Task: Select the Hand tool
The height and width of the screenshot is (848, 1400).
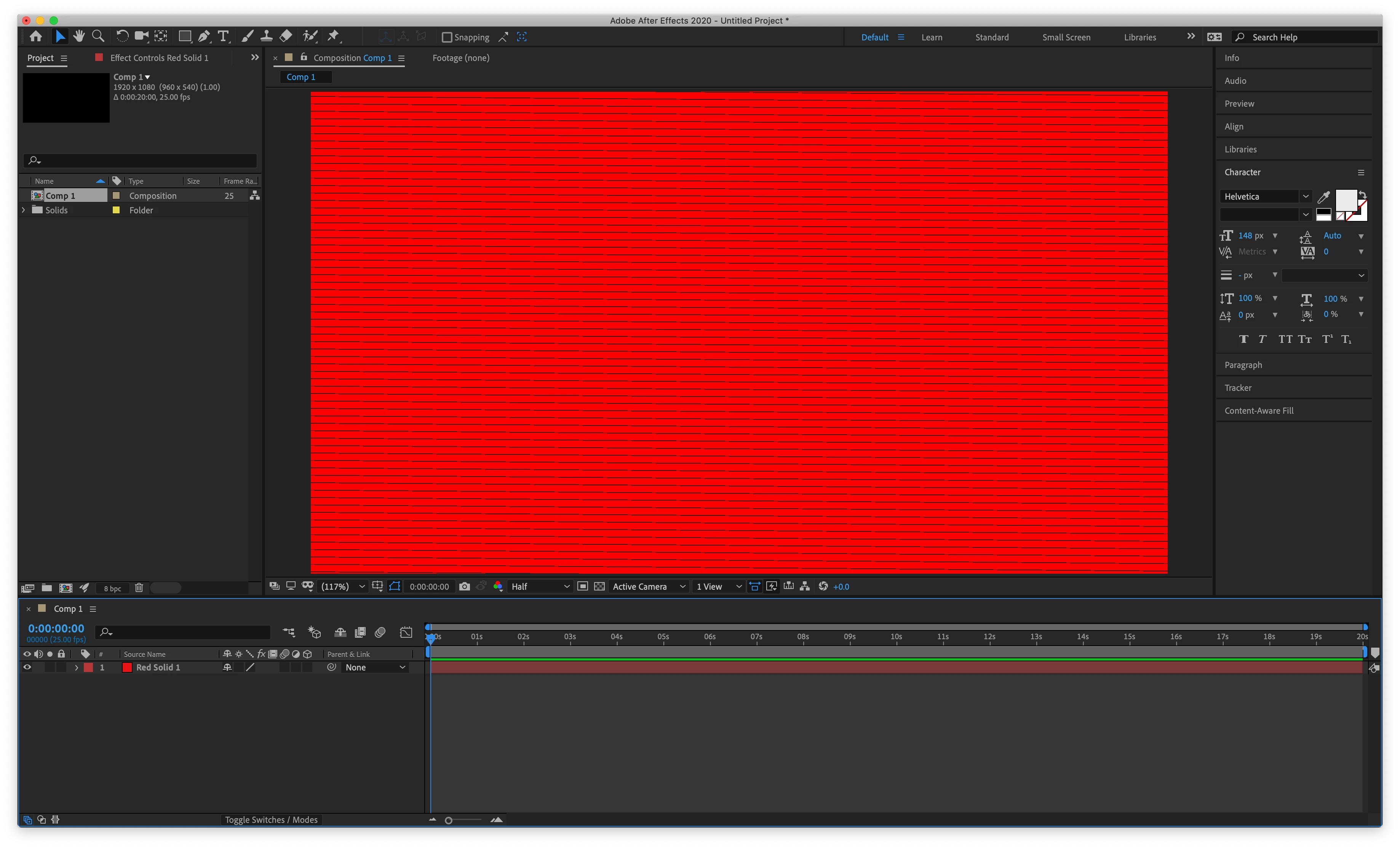Action: [x=79, y=36]
